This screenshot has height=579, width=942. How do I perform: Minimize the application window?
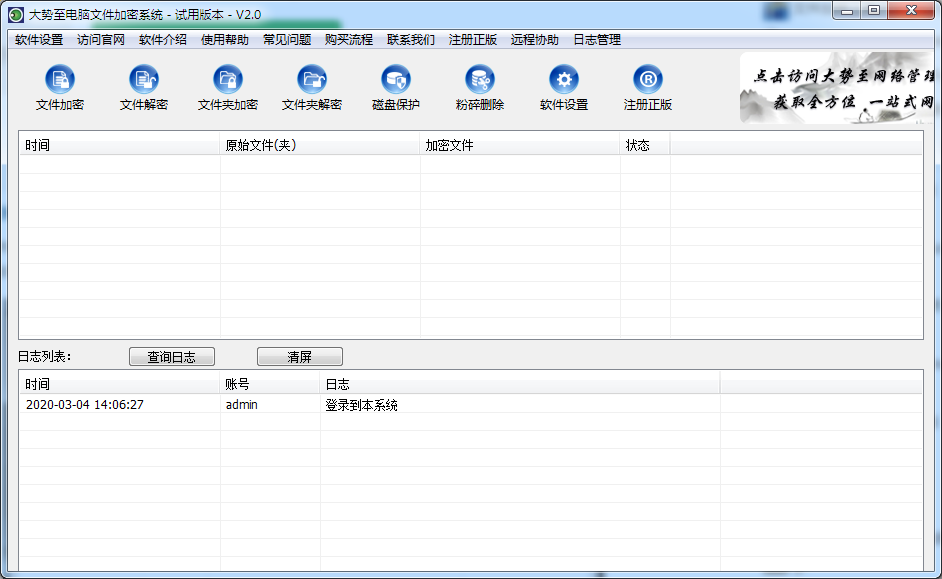coord(847,11)
